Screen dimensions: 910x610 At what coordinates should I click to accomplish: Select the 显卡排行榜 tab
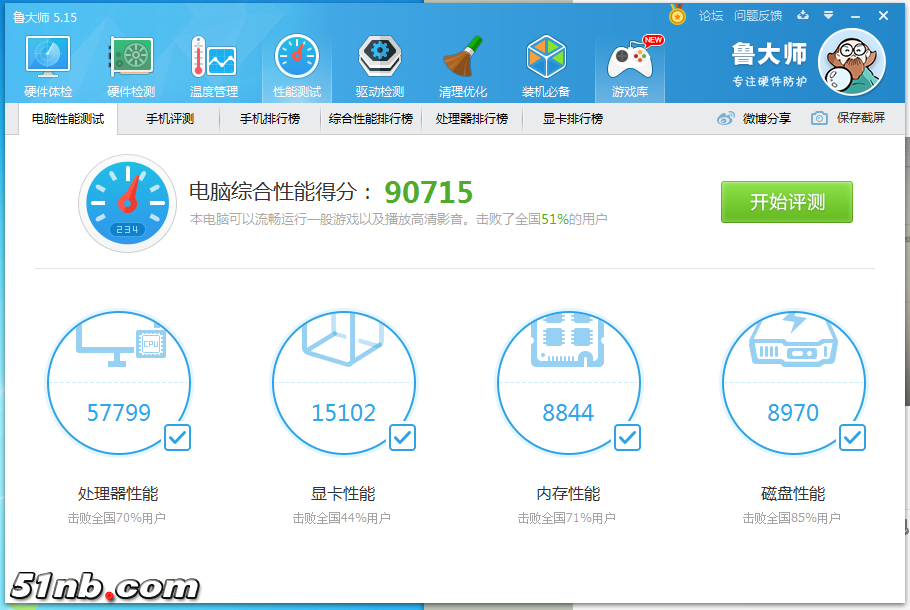pyautogui.click(x=573, y=118)
